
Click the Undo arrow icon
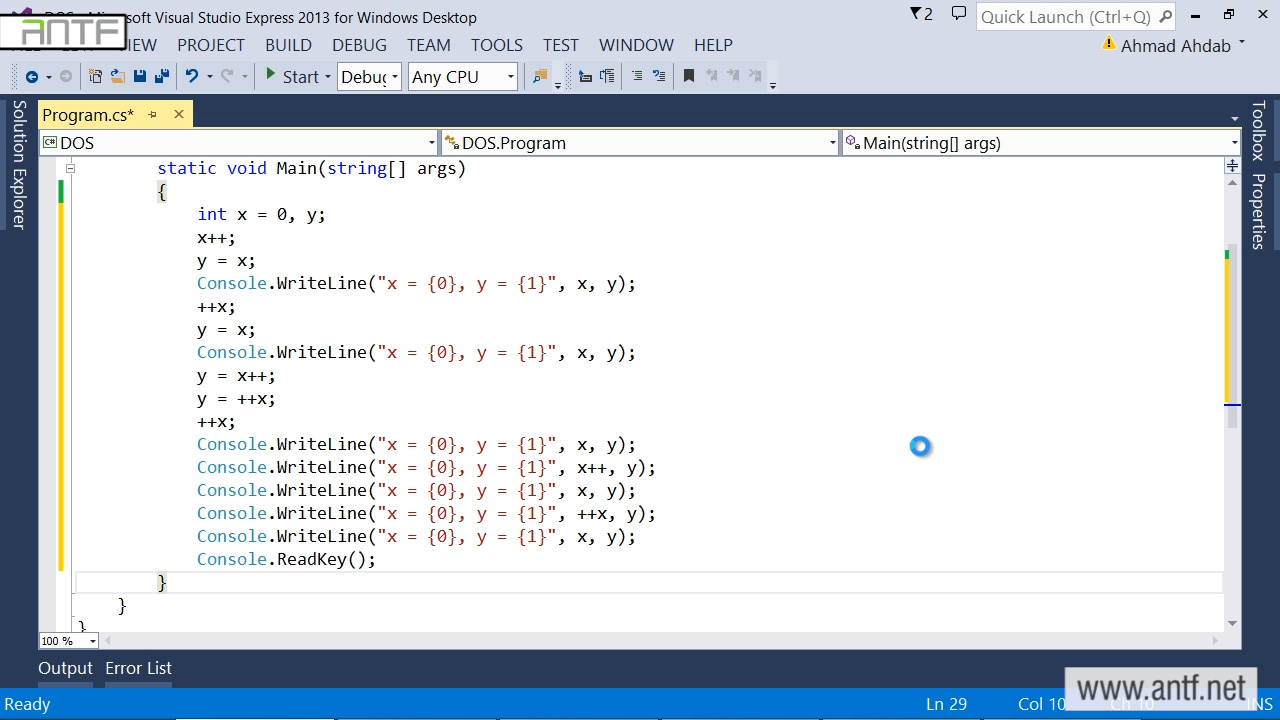pos(192,77)
